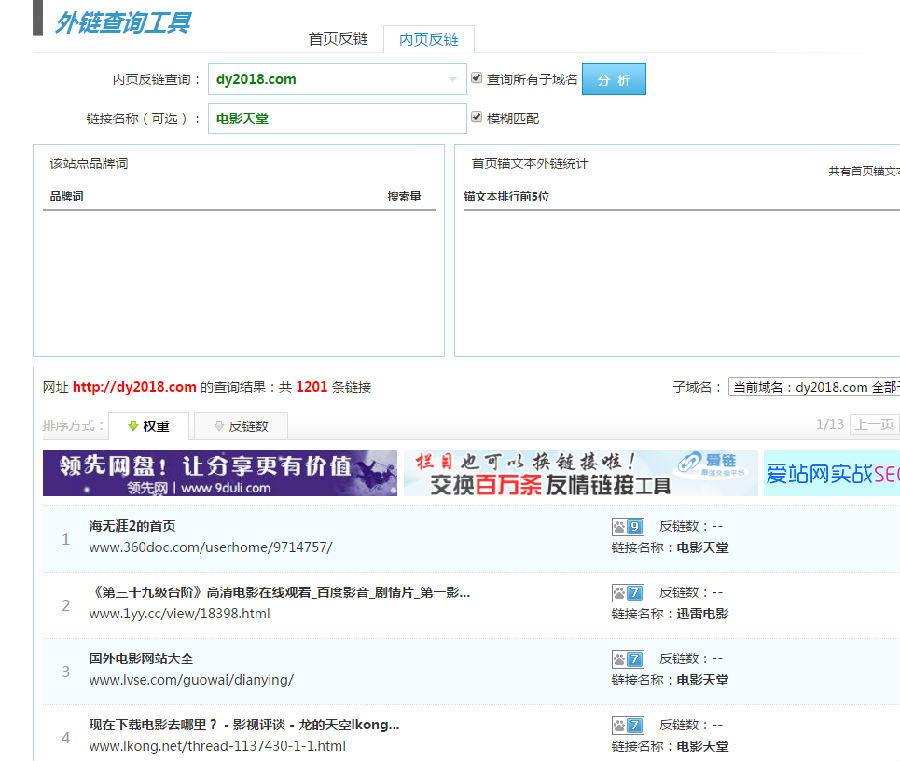The height and width of the screenshot is (761, 900).
Task: Open the www.1yy.cc/view/18398.html URL
Action: 180,614
